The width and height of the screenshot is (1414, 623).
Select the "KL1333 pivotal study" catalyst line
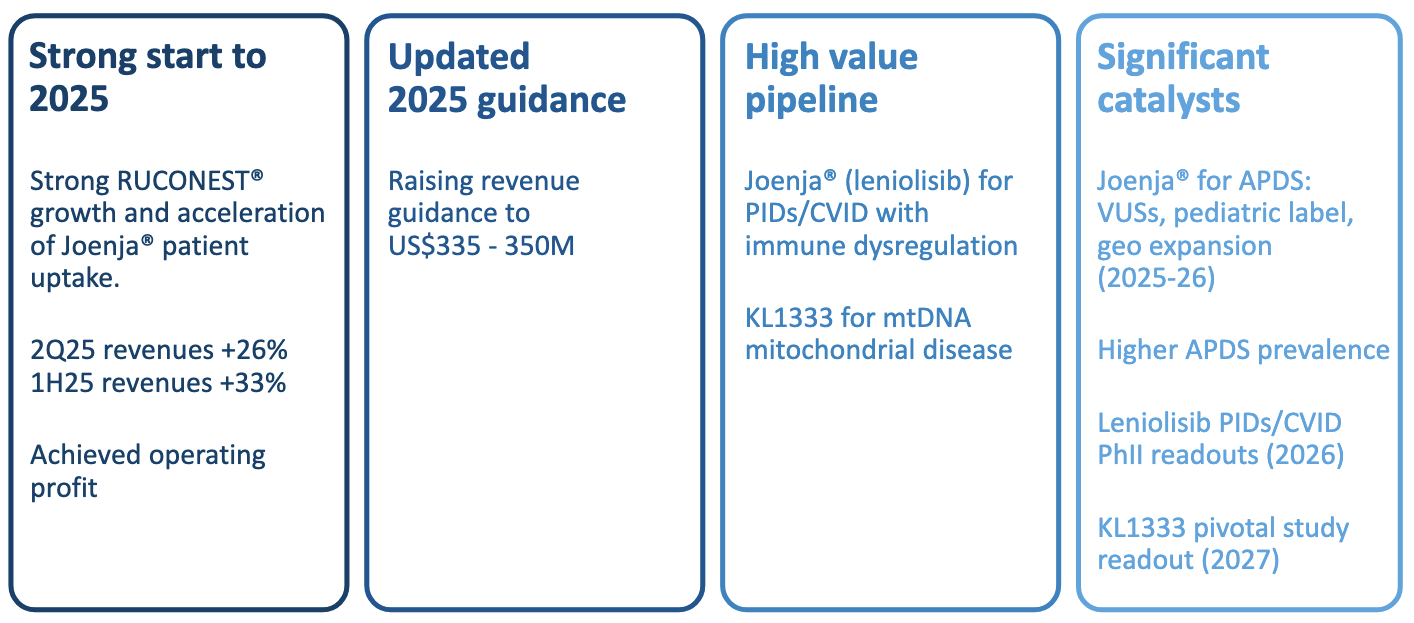(1223, 527)
